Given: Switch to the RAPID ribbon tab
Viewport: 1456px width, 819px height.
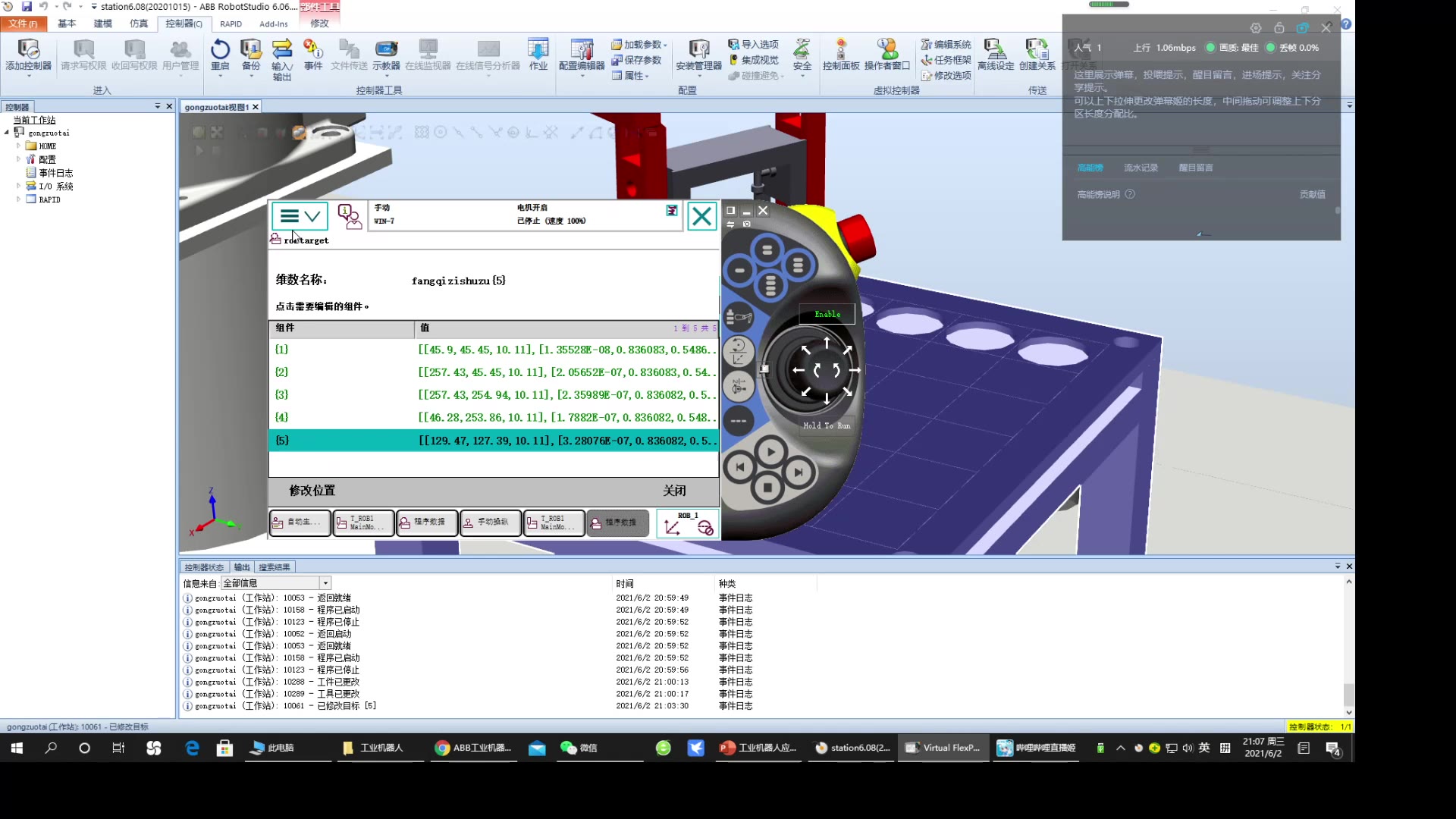Looking at the screenshot, I should 231,24.
